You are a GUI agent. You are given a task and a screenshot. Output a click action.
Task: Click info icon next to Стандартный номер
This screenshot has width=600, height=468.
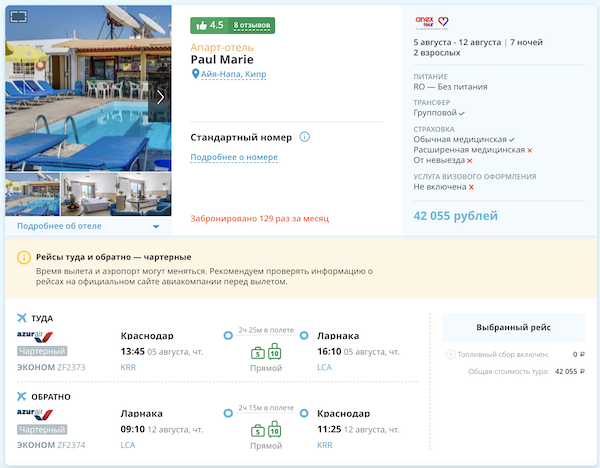(x=305, y=137)
